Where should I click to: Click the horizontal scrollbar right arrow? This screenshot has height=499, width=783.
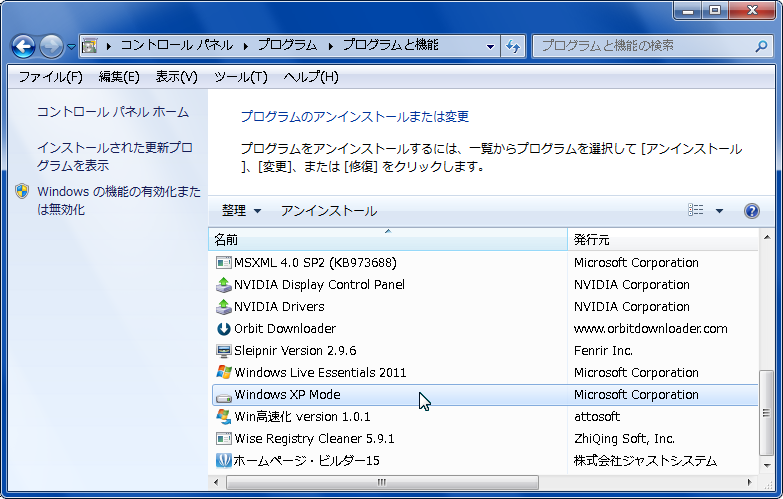tap(750, 483)
